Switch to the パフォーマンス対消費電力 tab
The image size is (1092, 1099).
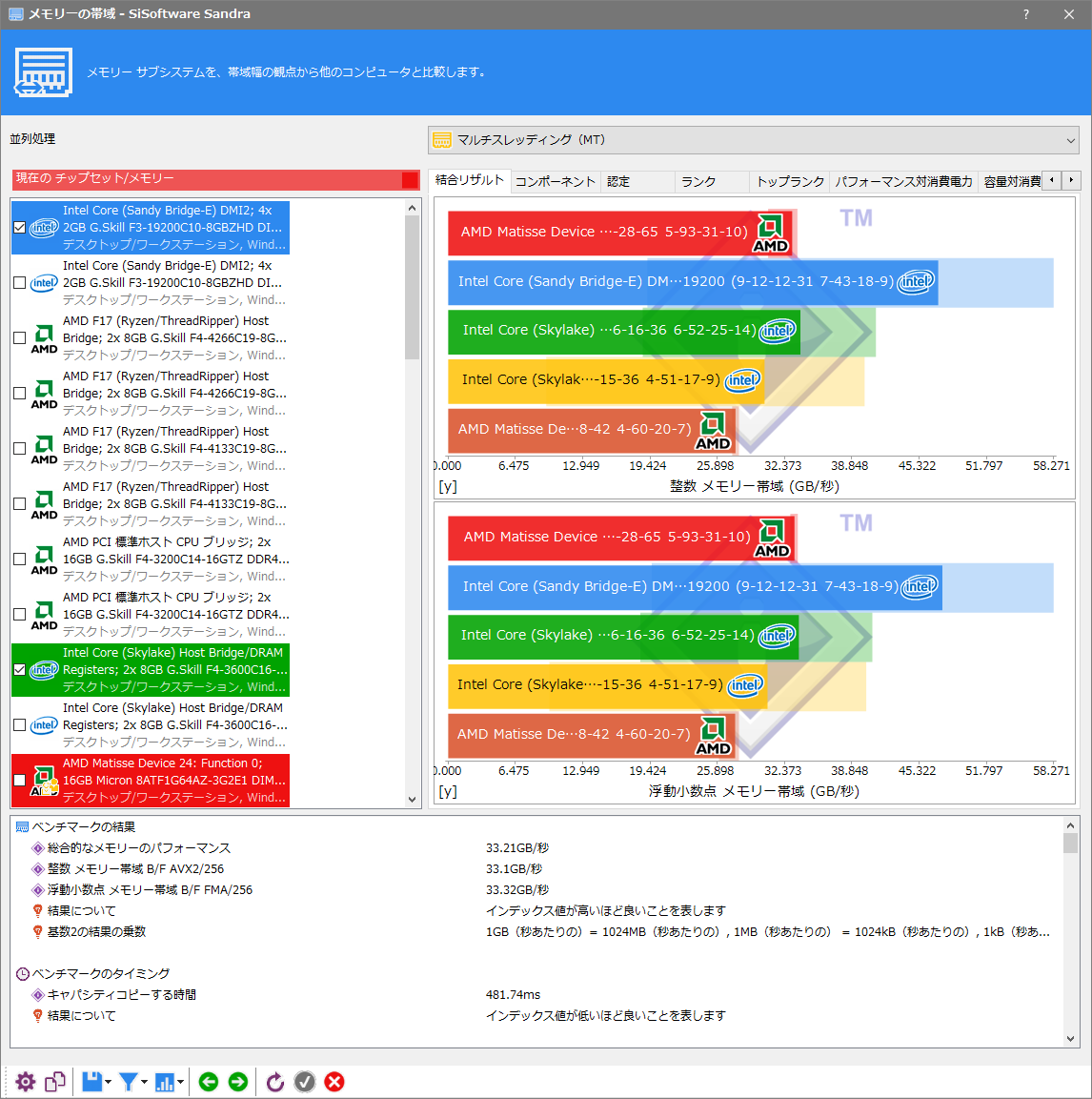(902, 182)
